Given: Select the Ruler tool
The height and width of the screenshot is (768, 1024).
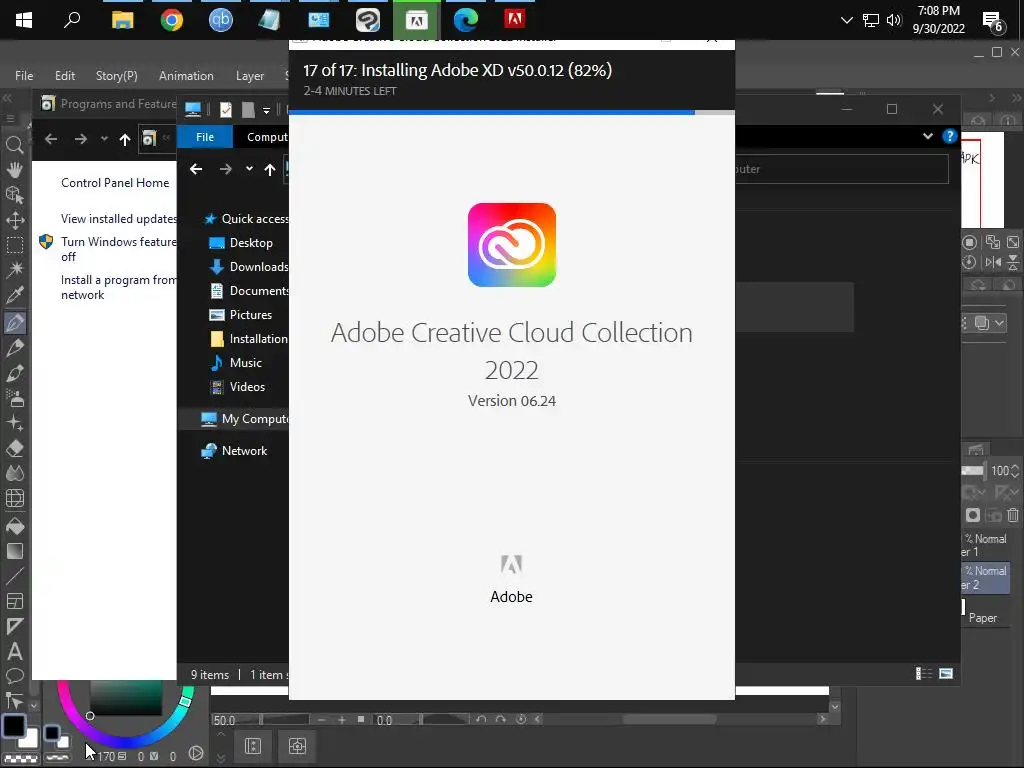Looking at the screenshot, I should [x=14, y=626].
